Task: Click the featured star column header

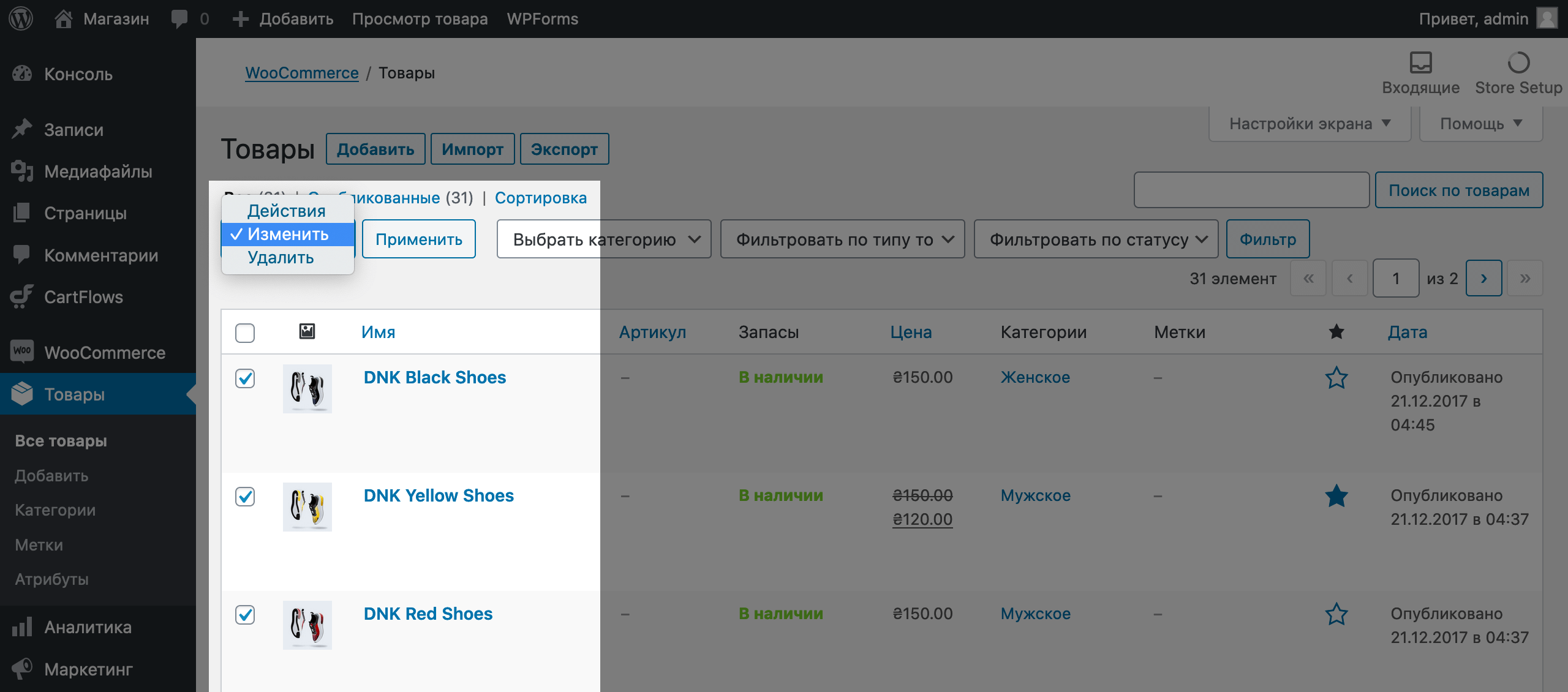Action: (1336, 332)
